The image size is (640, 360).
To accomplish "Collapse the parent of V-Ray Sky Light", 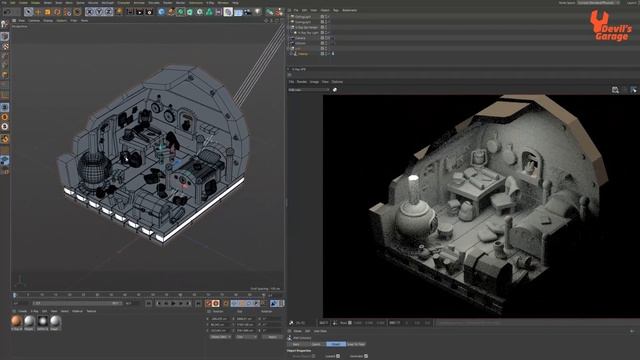I will (x=289, y=27).
